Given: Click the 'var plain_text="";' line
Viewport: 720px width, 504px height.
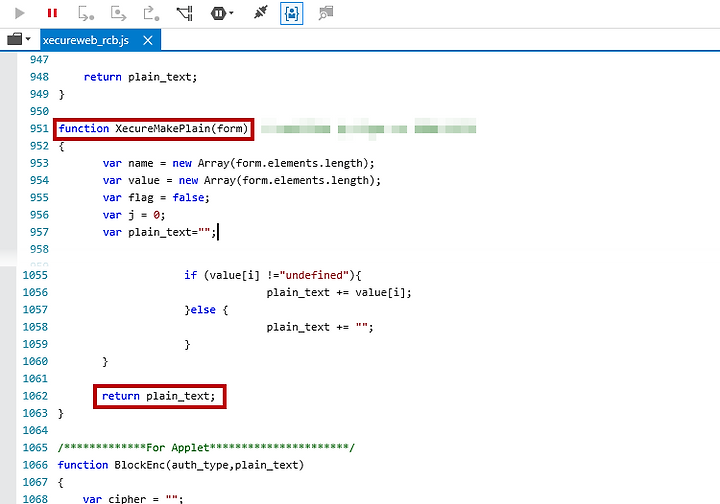Looking at the screenshot, I should click(x=159, y=232).
